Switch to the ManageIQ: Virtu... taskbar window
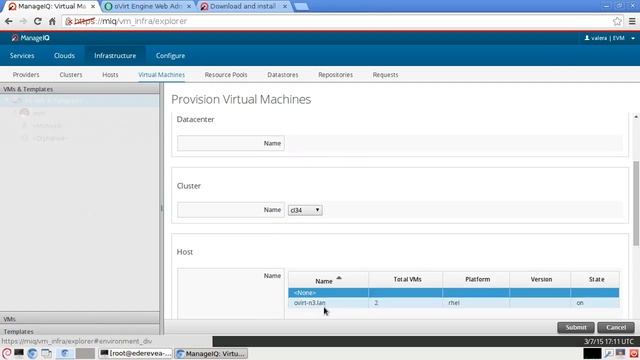This screenshot has height=360, width=640. 211,353
